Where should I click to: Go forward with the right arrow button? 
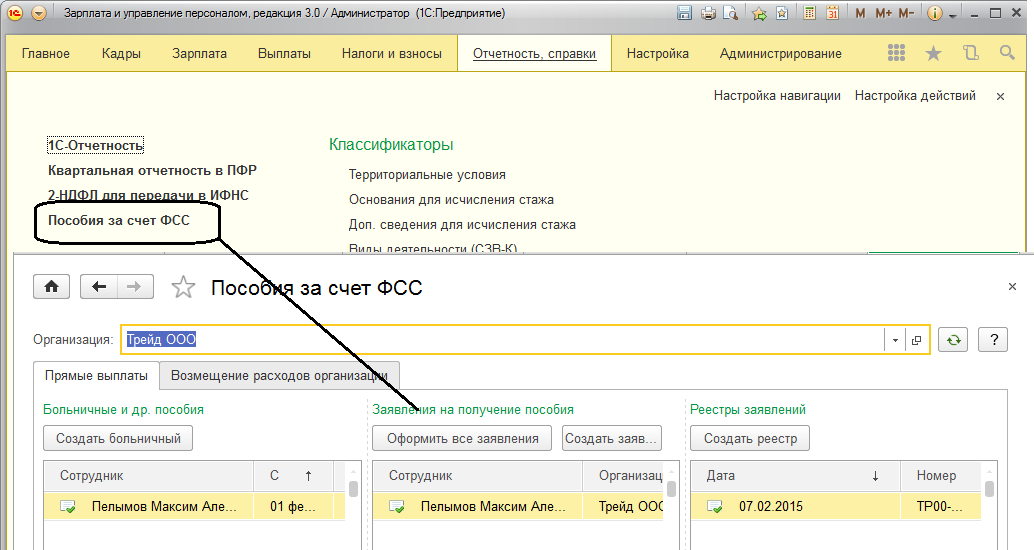(135, 287)
